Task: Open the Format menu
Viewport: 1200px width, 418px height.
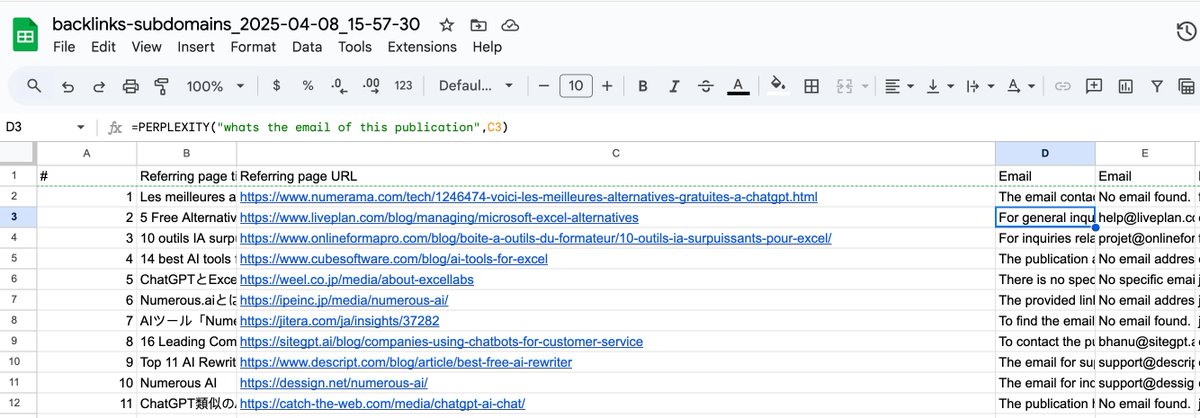Action: (x=253, y=47)
